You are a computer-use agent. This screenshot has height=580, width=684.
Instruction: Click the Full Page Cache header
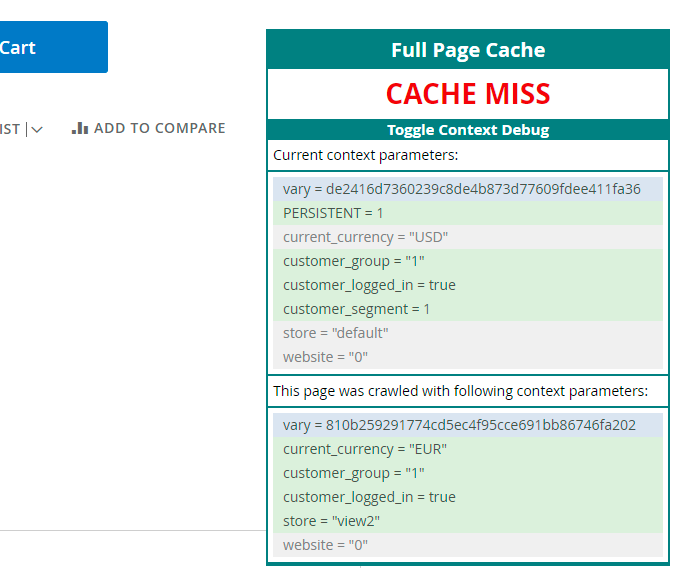(467, 50)
